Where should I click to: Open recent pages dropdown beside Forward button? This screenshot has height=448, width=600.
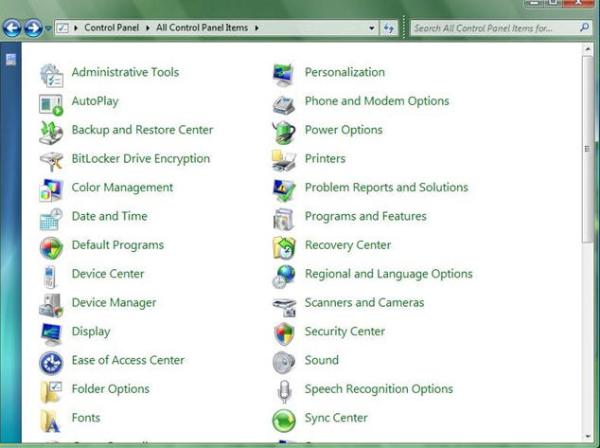click(x=48, y=28)
